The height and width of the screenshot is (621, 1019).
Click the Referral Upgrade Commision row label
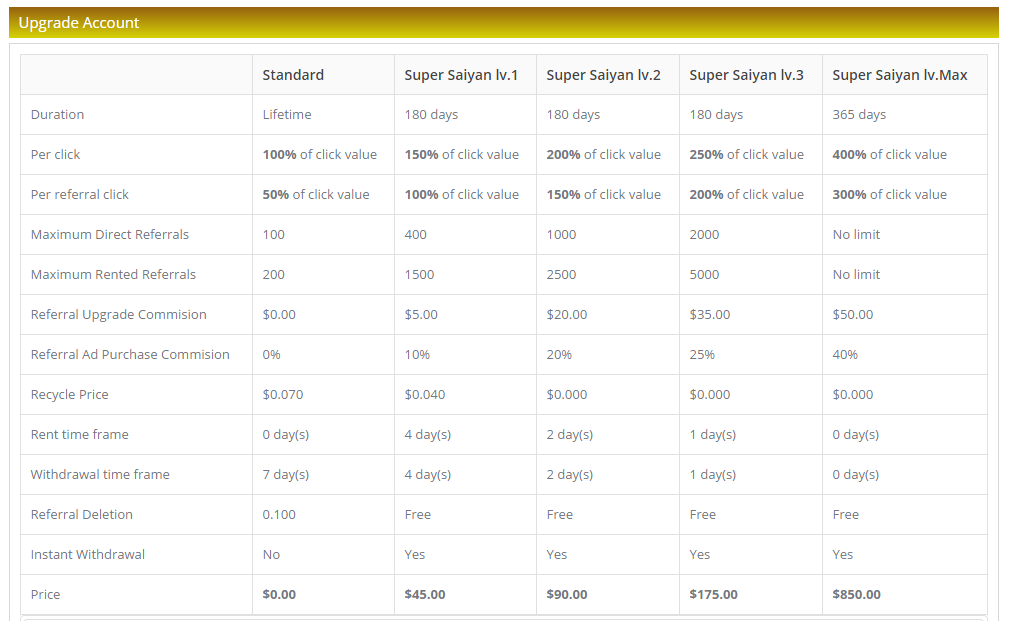click(x=119, y=315)
